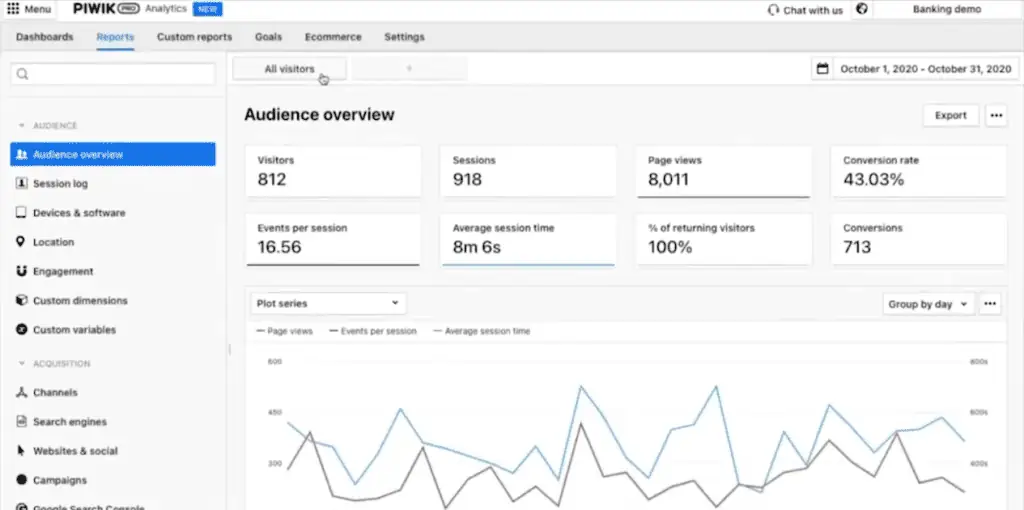Click the All visitors segment button
This screenshot has height=510, width=1024.
click(289, 69)
